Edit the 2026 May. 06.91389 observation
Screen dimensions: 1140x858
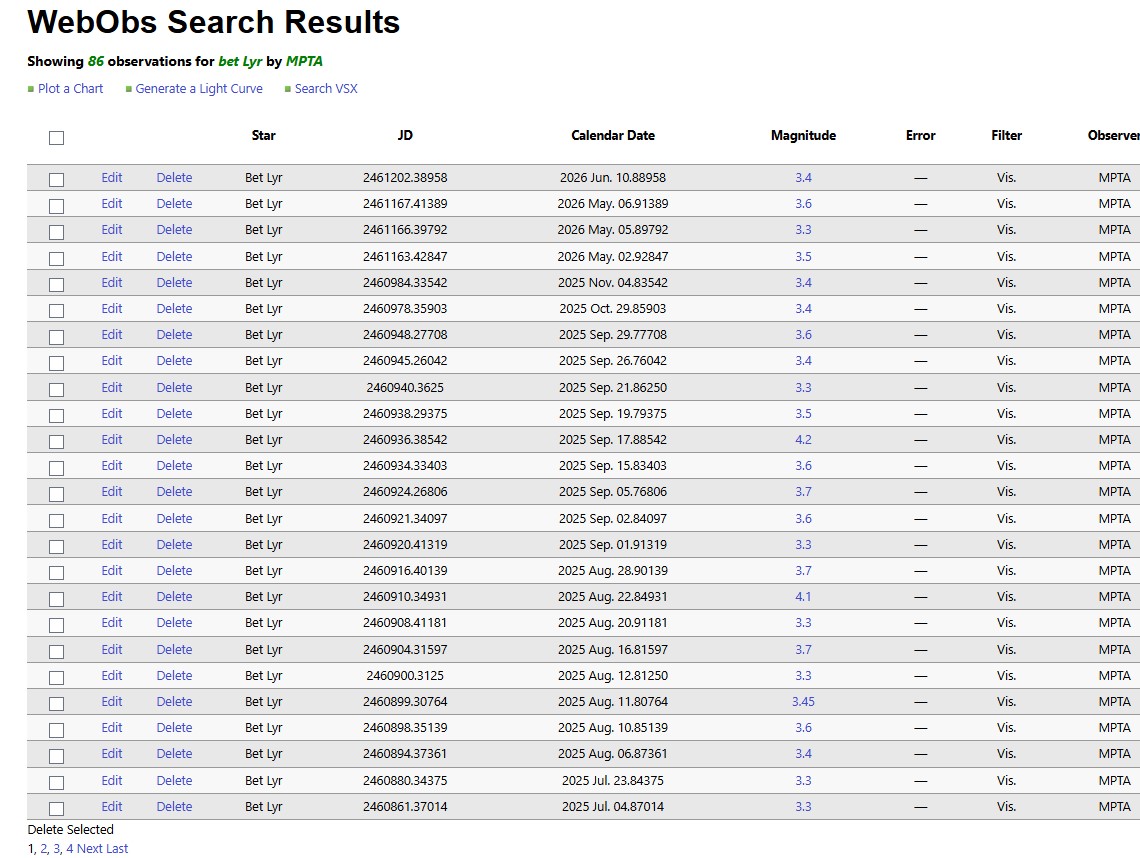(111, 204)
